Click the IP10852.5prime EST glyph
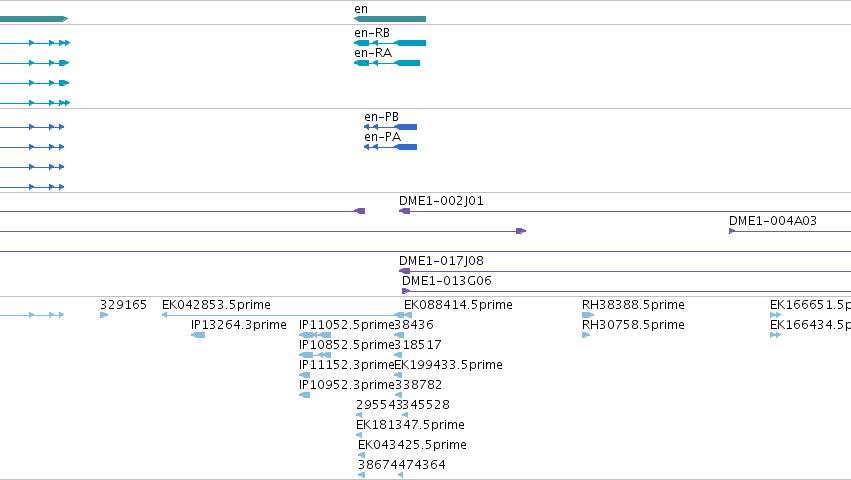Image resolution: width=851 pixels, height=480 pixels. pos(315,355)
